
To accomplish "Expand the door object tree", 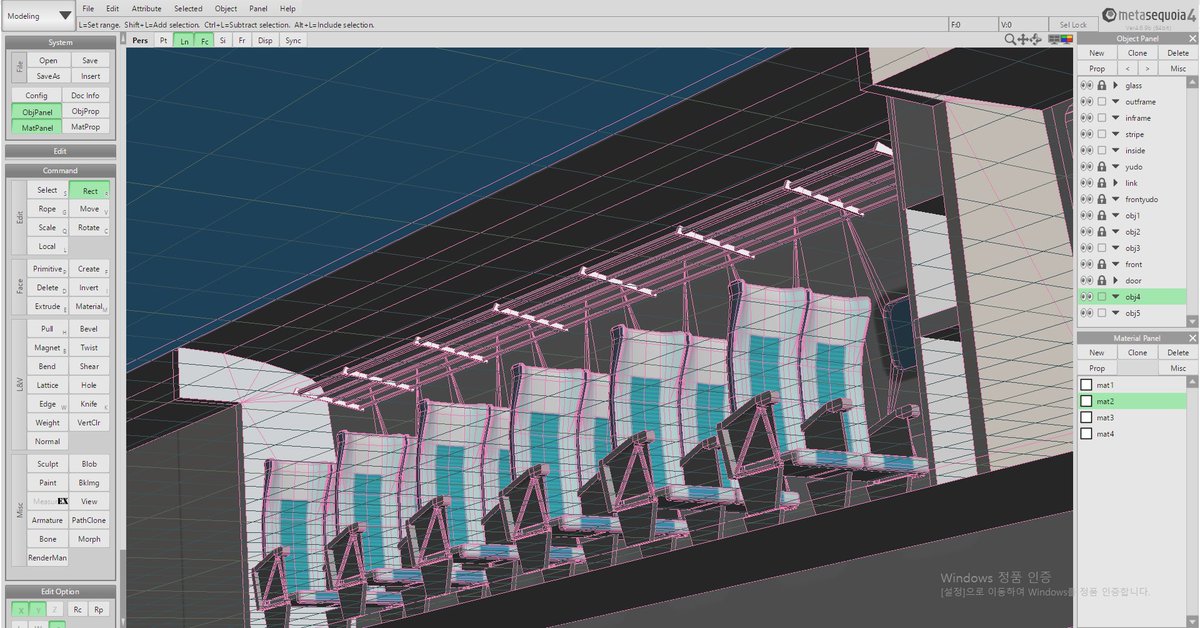I will (1115, 280).
